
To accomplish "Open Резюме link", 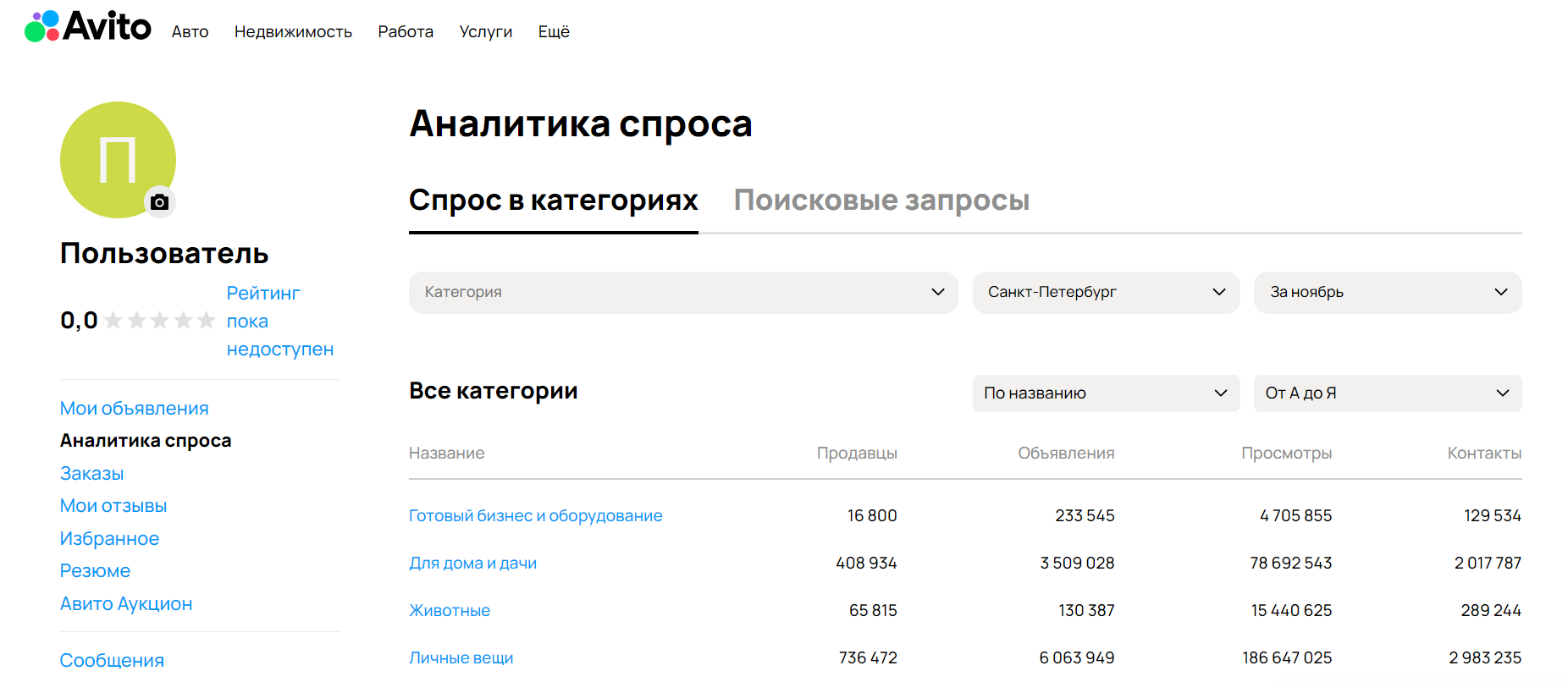I will 95,570.
